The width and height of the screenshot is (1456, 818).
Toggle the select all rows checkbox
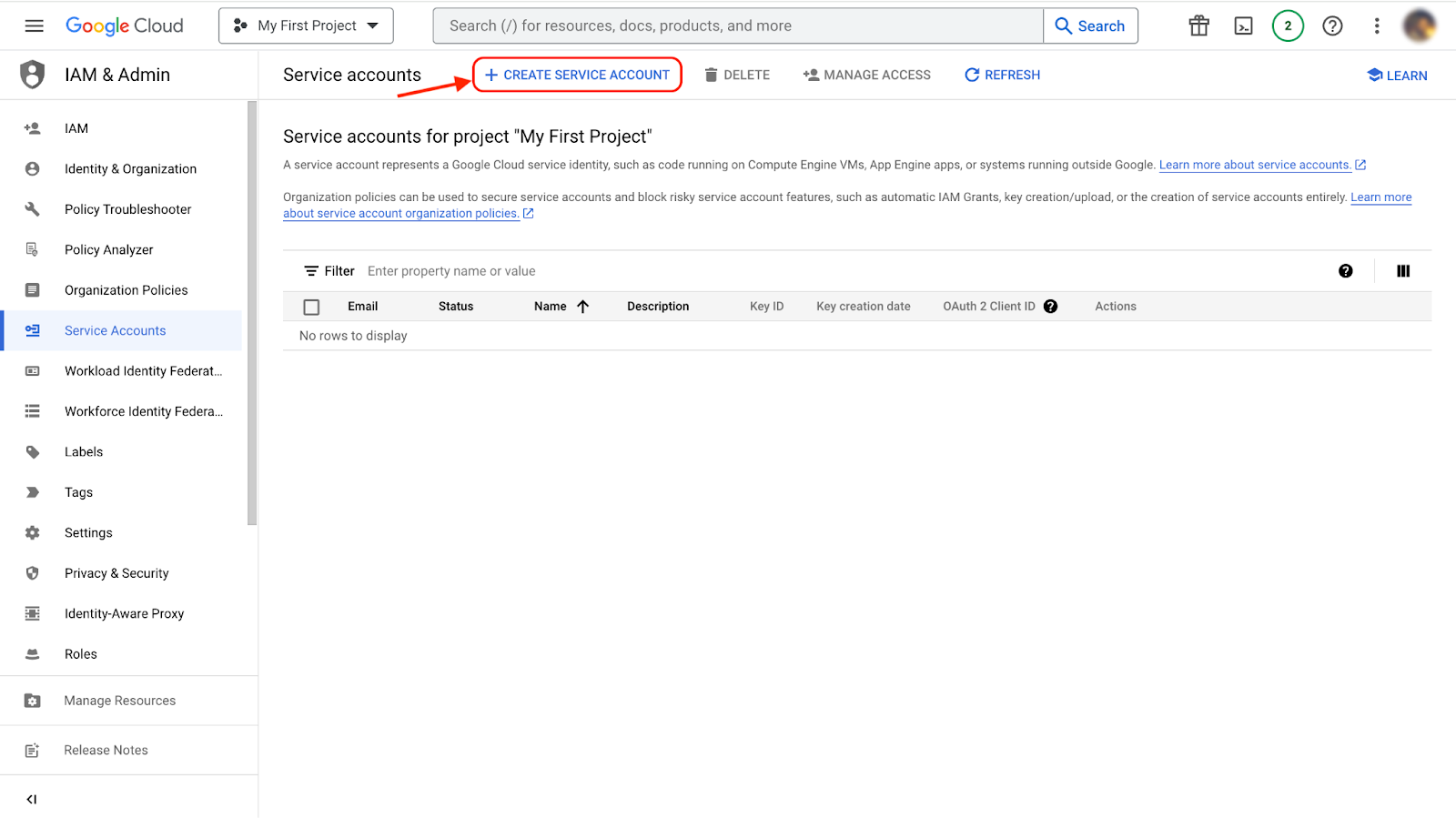point(311,308)
